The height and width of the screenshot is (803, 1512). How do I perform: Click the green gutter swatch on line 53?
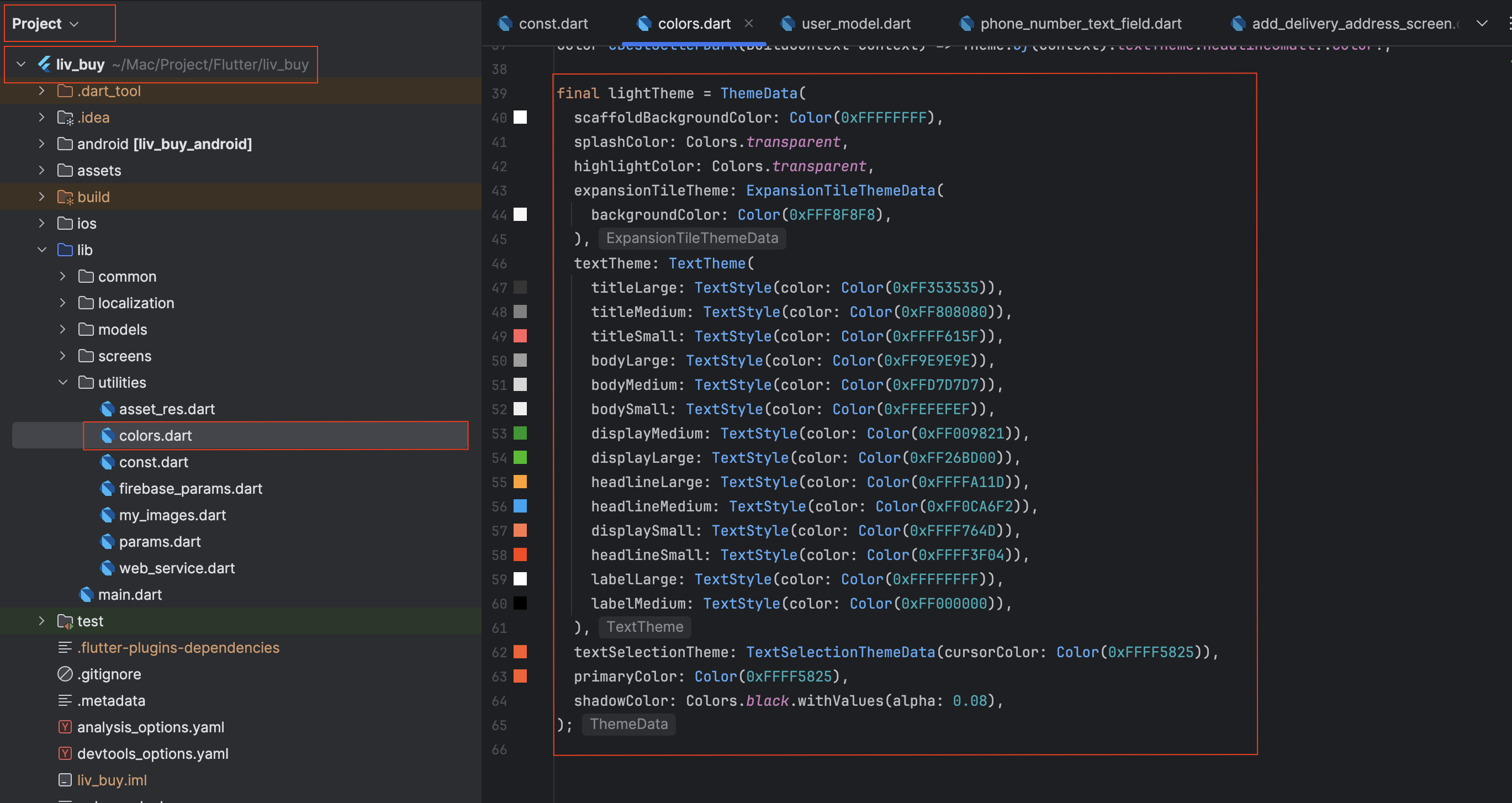click(520, 433)
